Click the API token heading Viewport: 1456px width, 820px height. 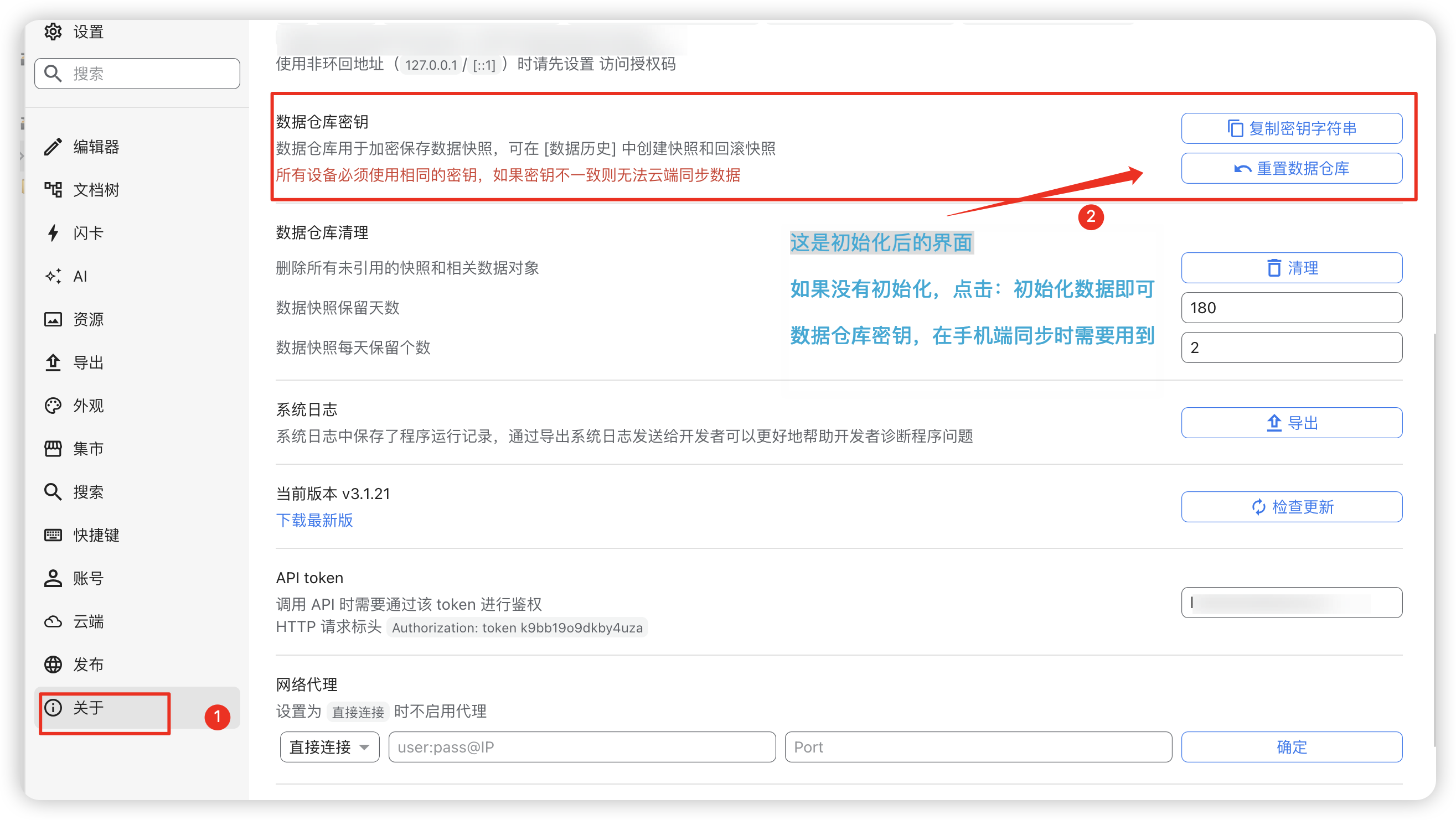309,577
